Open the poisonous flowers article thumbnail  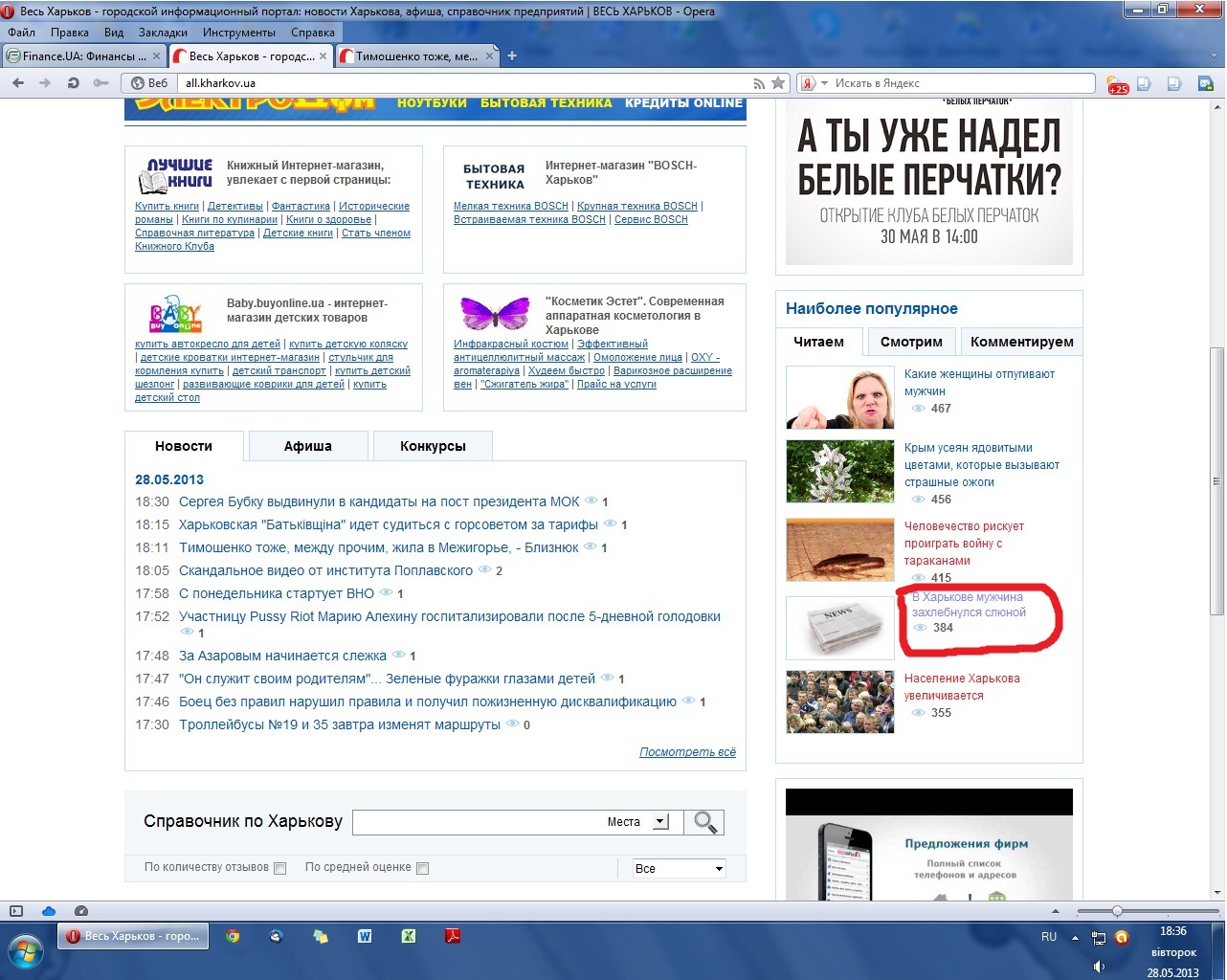click(x=840, y=471)
